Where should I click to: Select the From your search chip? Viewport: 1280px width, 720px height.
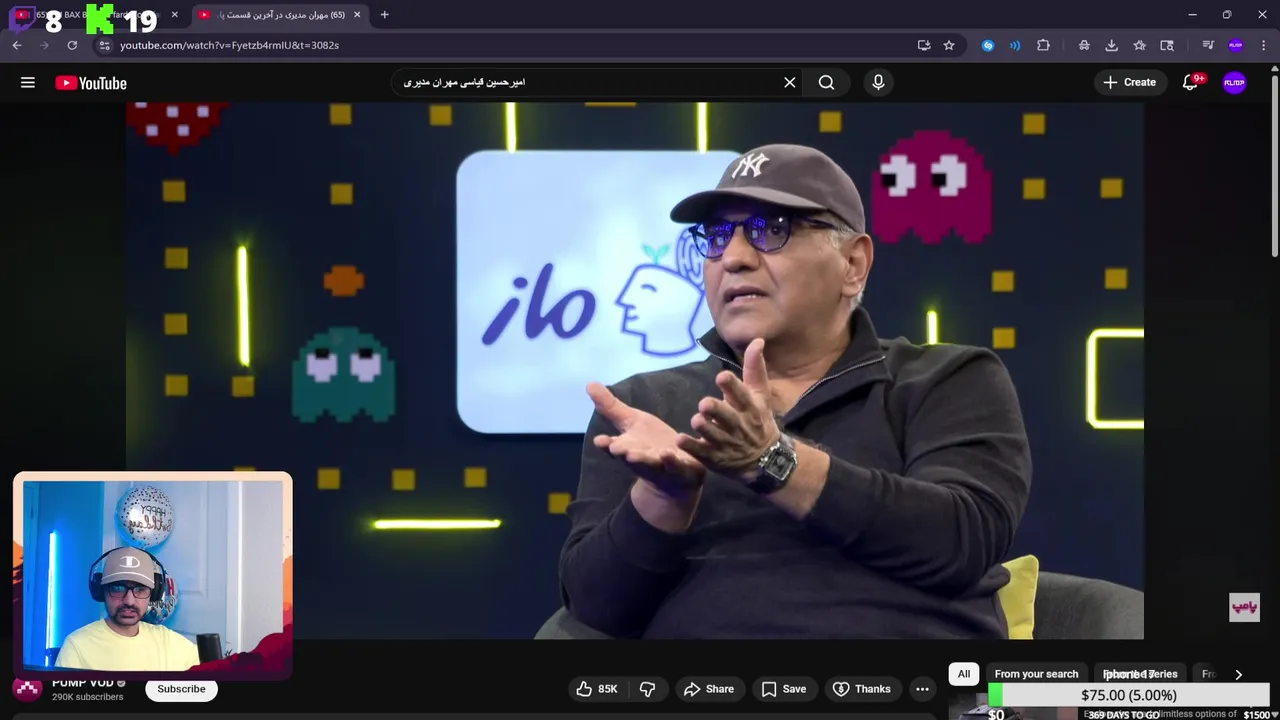[1036, 674]
